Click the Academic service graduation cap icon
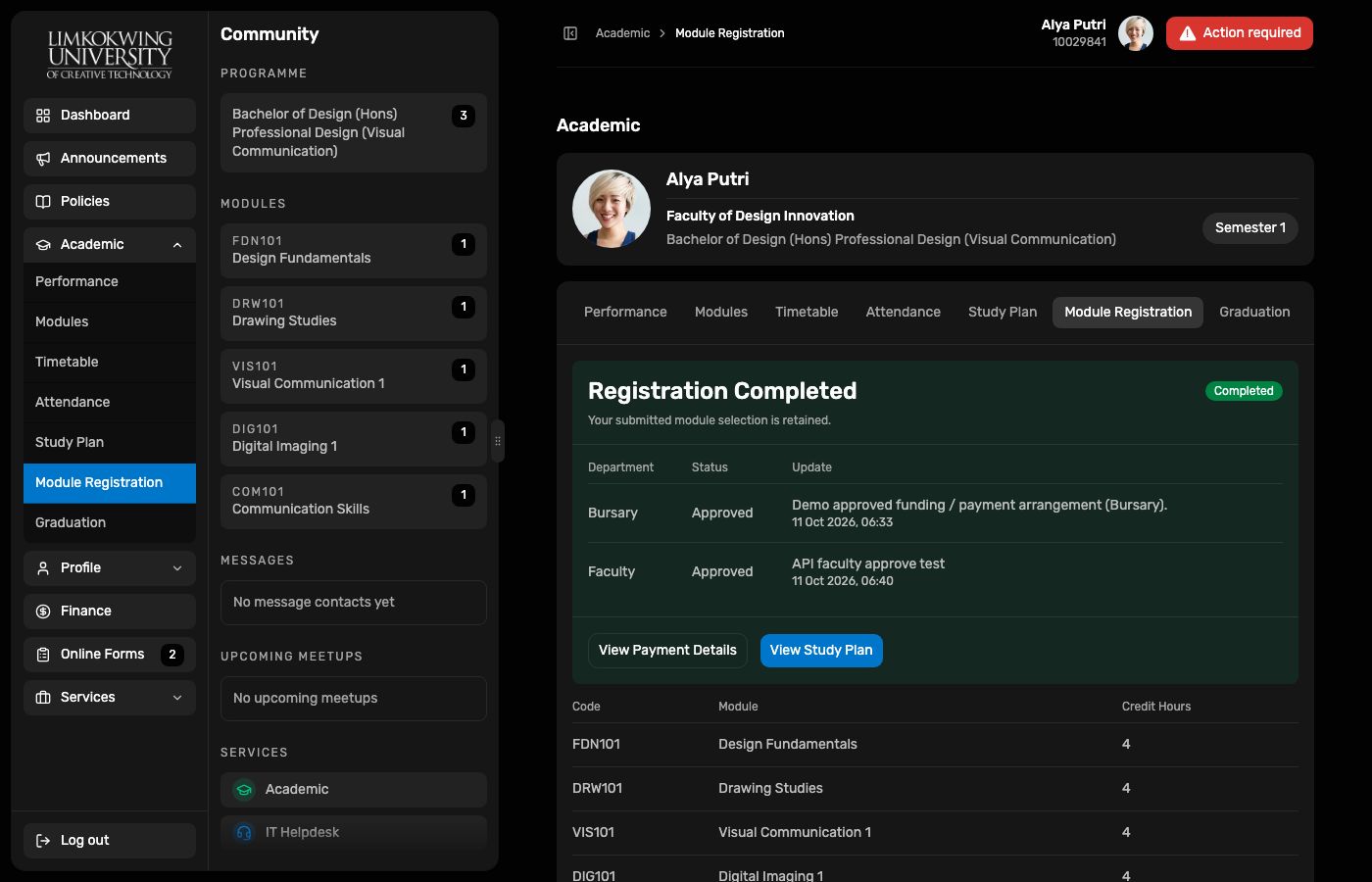 [244, 790]
